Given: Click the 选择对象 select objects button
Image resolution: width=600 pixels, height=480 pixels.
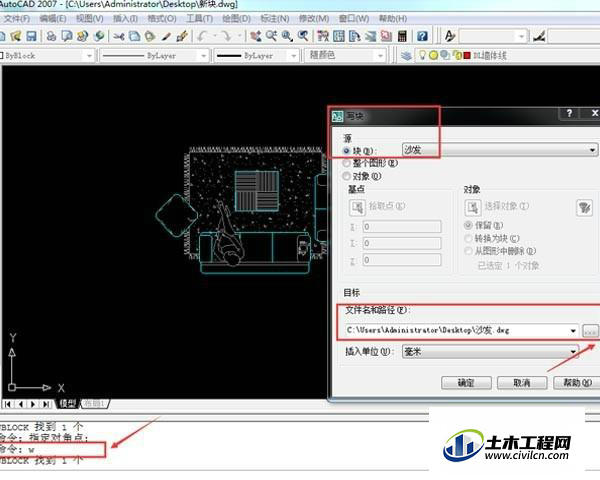Looking at the screenshot, I should tap(473, 208).
